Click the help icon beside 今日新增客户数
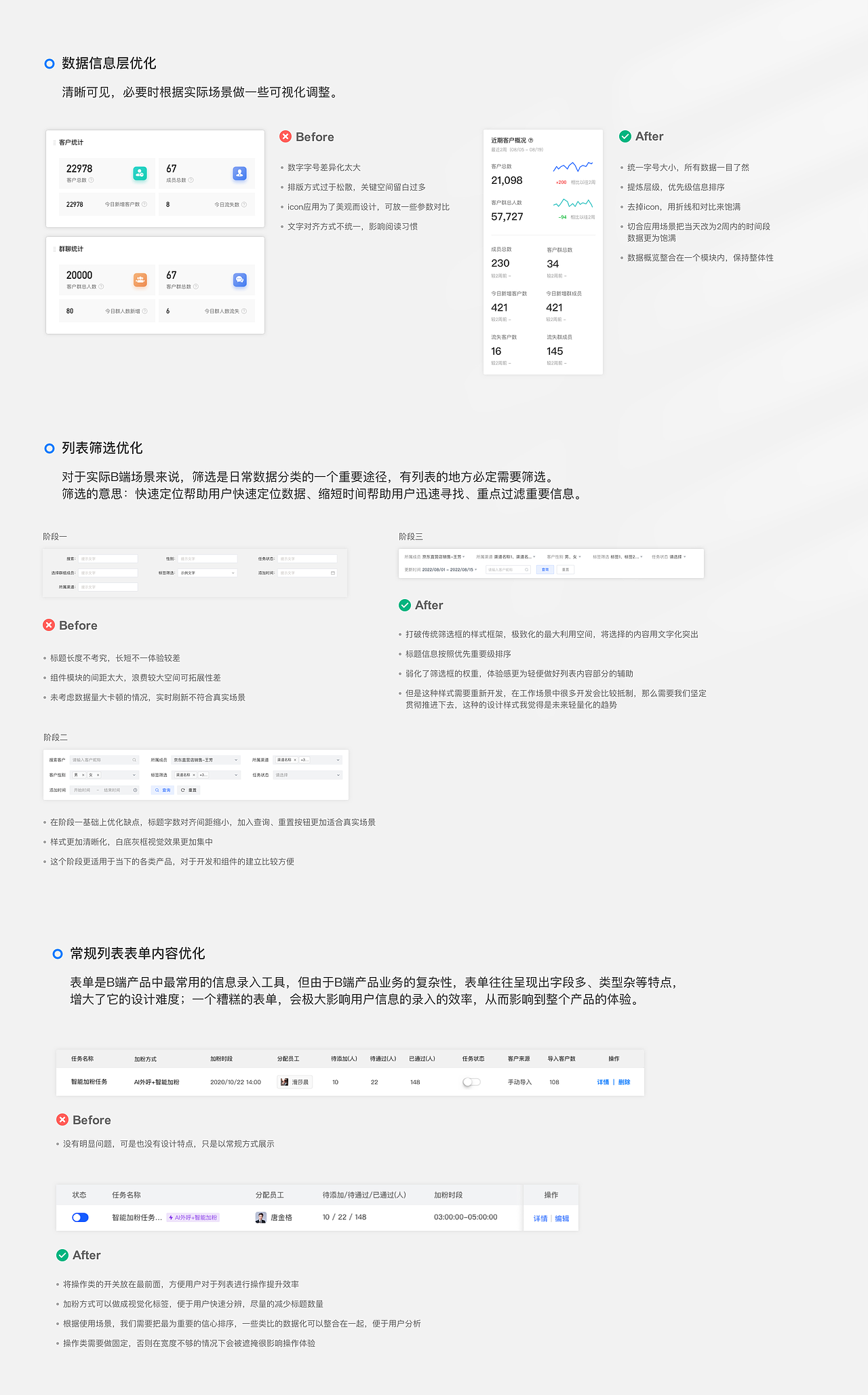Image resolution: width=868 pixels, height=1395 pixels. (144, 204)
